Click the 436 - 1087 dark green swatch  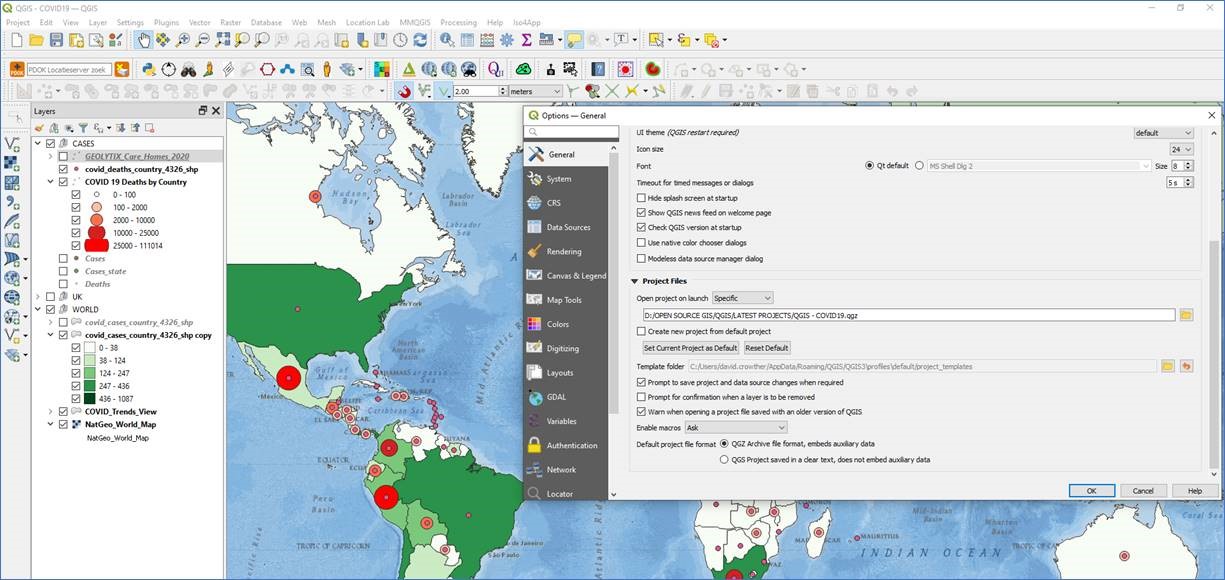pos(89,398)
